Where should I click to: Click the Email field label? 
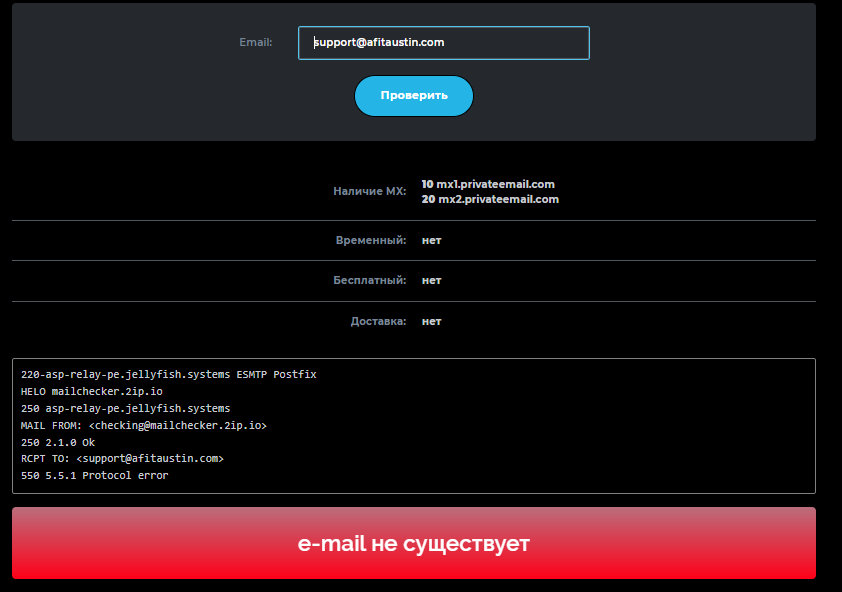pos(255,43)
